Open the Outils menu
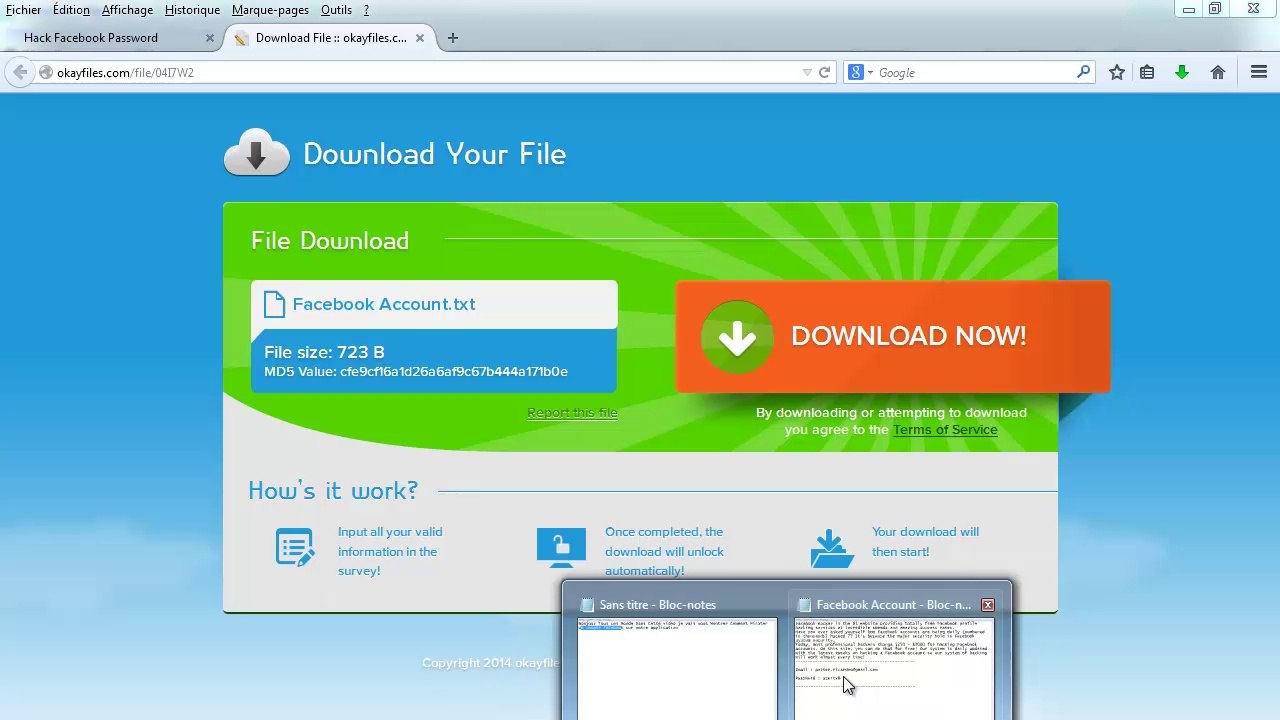Screen dimensions: 1280x720 point(336,10)
